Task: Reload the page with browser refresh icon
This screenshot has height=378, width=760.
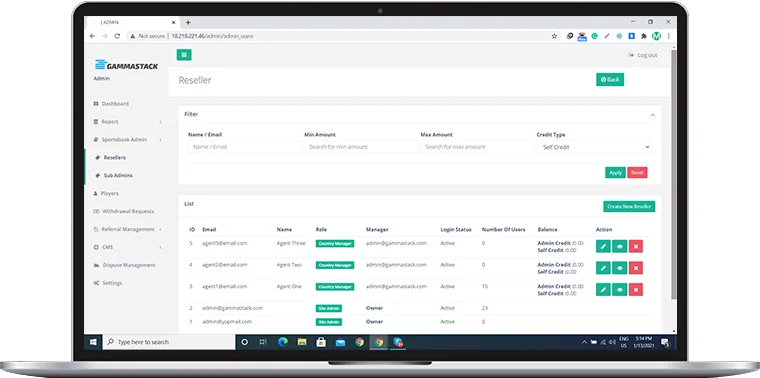Action: 117,36
